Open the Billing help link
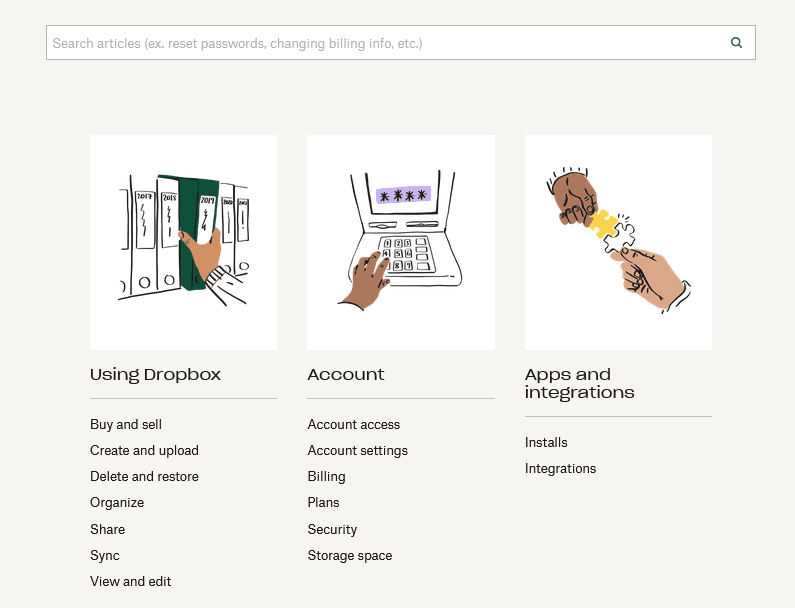Viewport: 795px width, 608px height. 327,476
